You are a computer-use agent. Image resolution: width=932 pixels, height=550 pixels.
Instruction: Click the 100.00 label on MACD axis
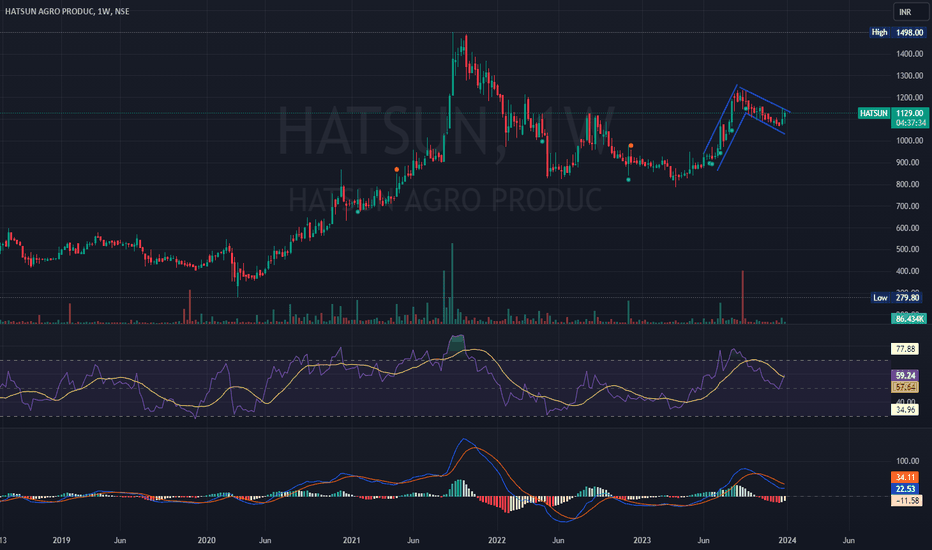point(907,461)
